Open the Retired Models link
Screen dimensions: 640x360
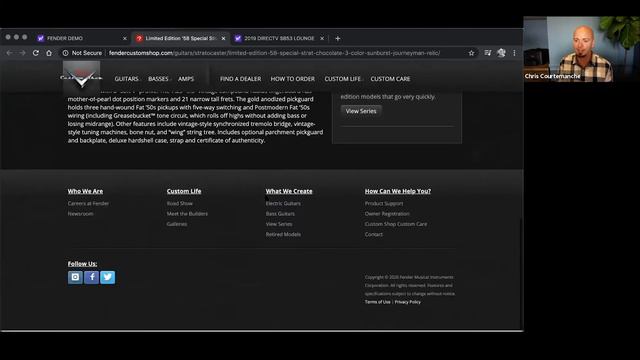[x=283, y=234]
